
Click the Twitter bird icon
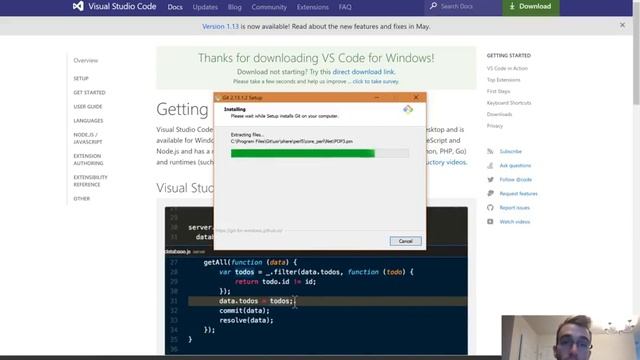pos(490,180)
